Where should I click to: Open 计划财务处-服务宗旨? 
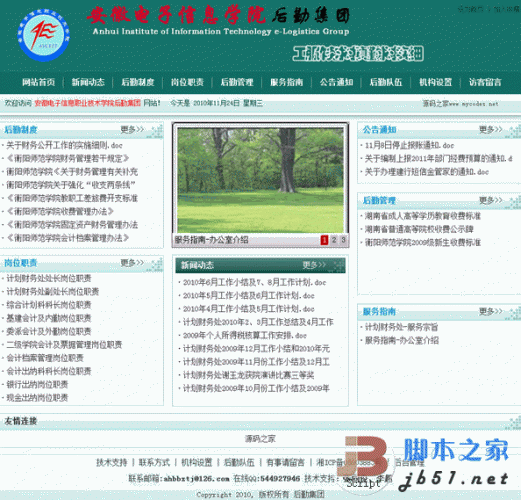click(401, 327)
